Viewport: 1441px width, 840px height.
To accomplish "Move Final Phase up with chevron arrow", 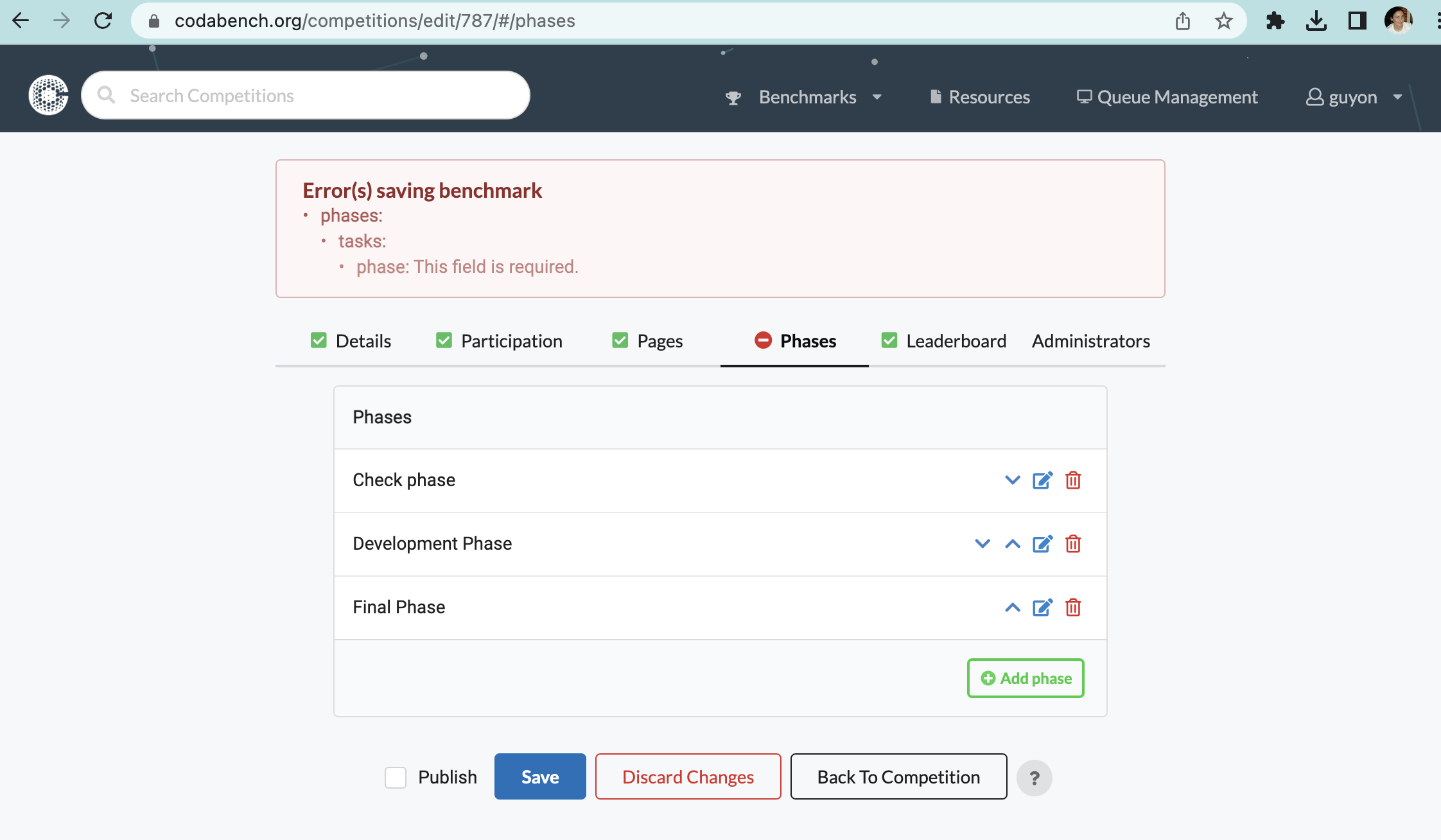I will (1012, 607).
